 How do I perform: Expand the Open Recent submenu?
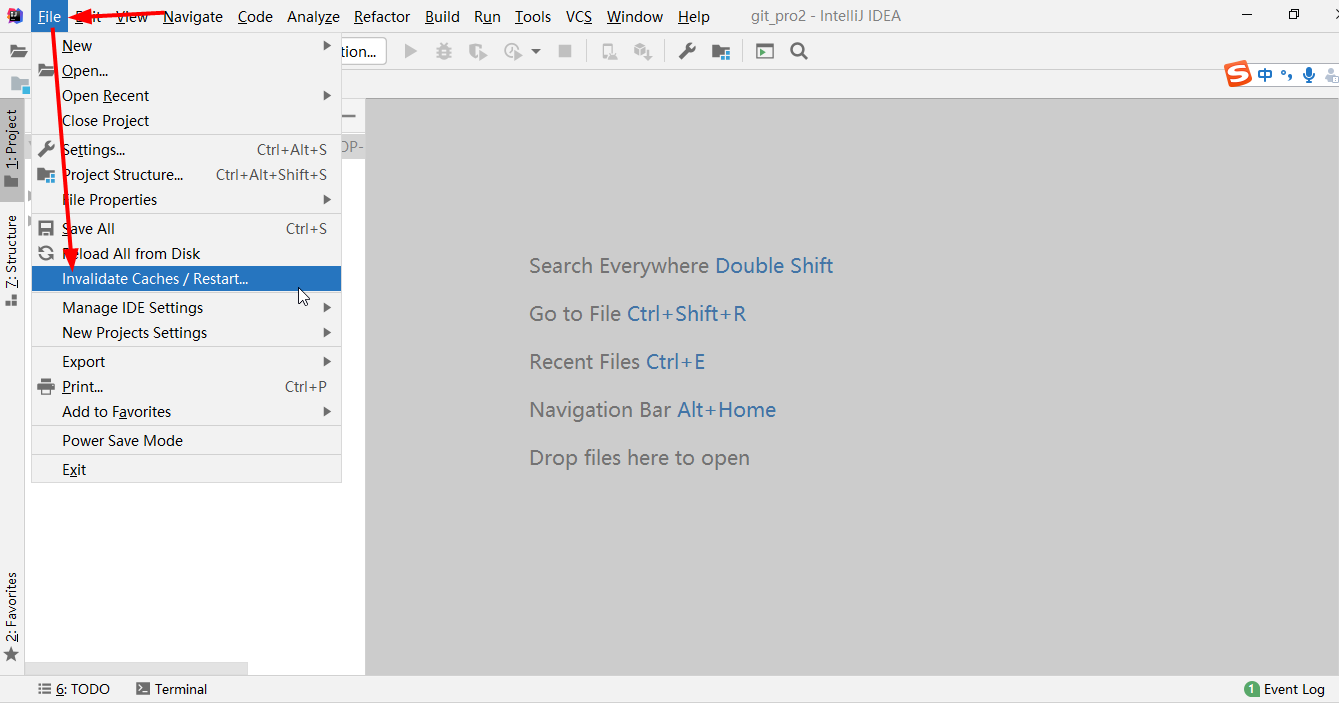pyautogui.click(x=186, y=96)
